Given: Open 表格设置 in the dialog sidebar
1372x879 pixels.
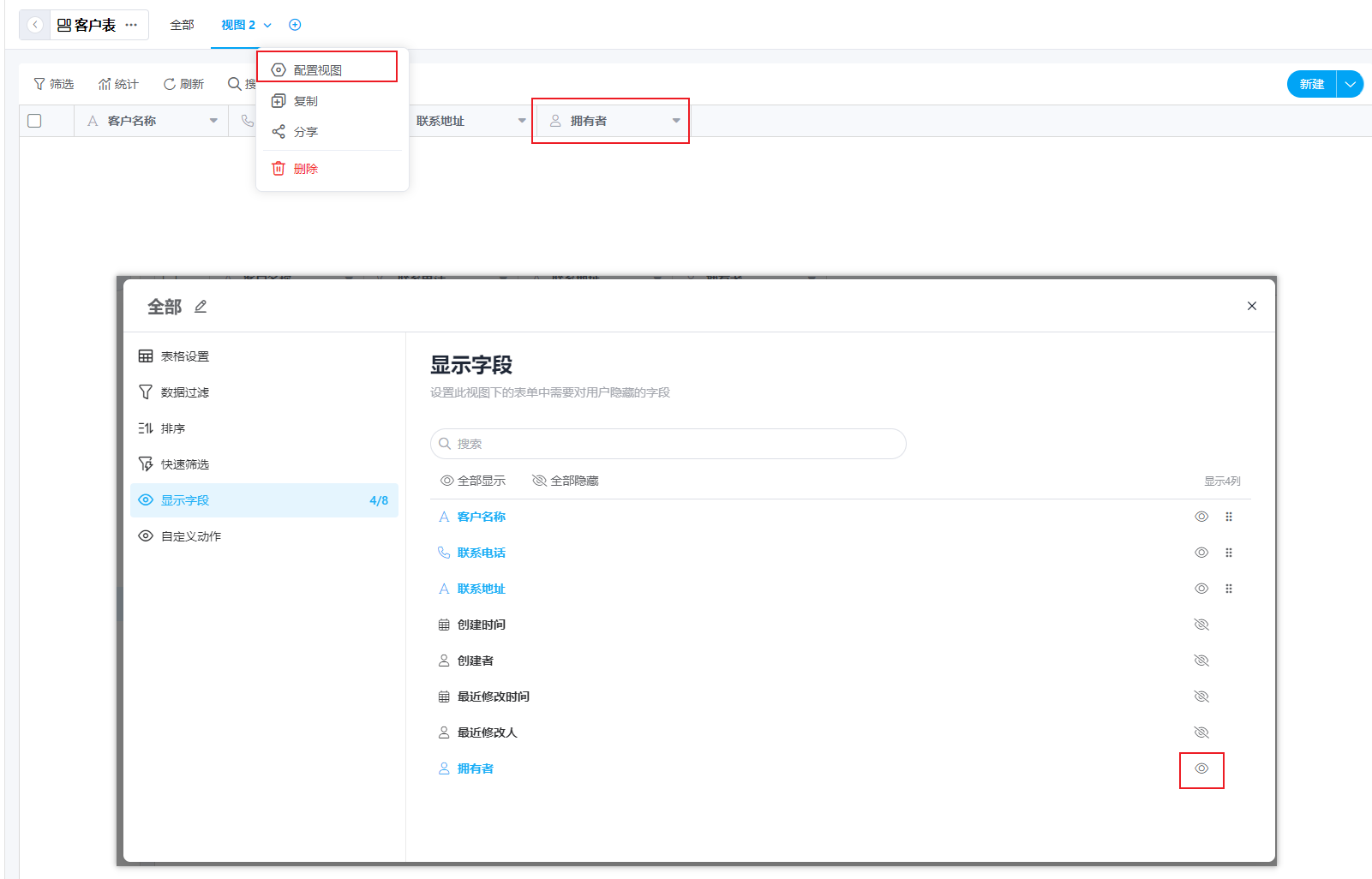Looking at the screenshot, I should click(264, 356).
